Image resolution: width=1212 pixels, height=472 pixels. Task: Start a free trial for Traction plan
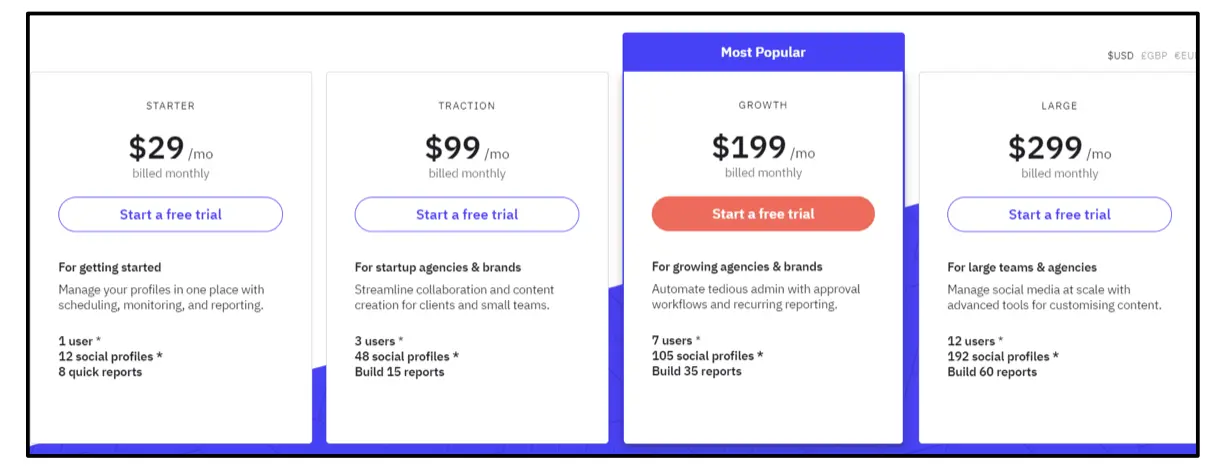point(467,214)
